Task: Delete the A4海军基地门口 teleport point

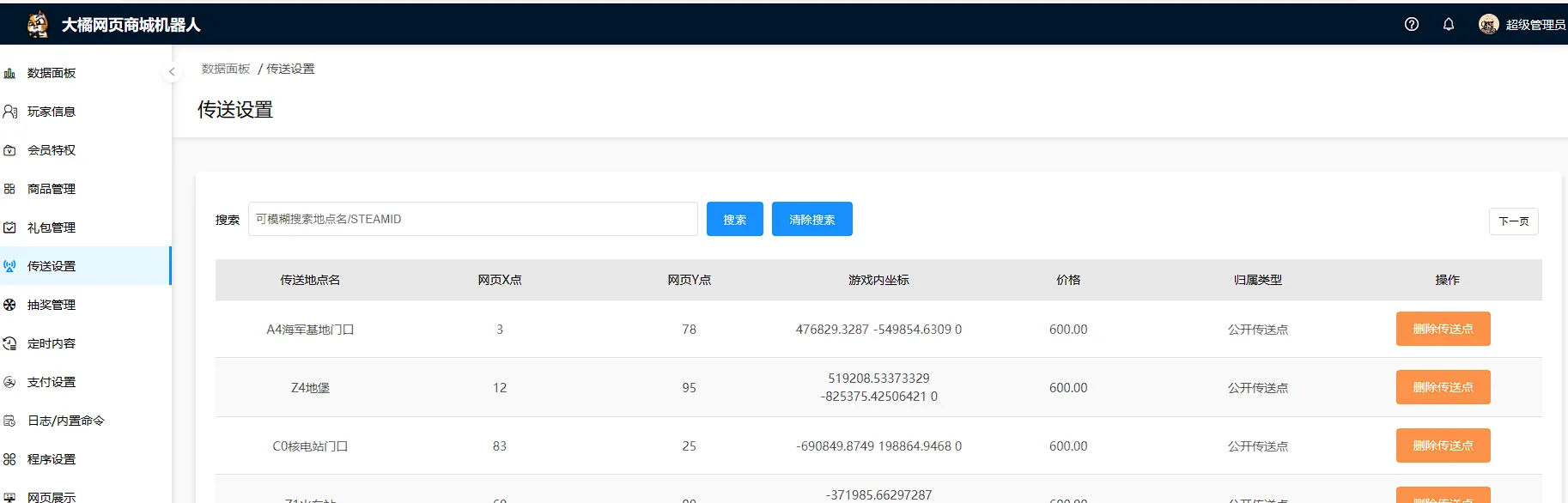Action: [1443, 329]
